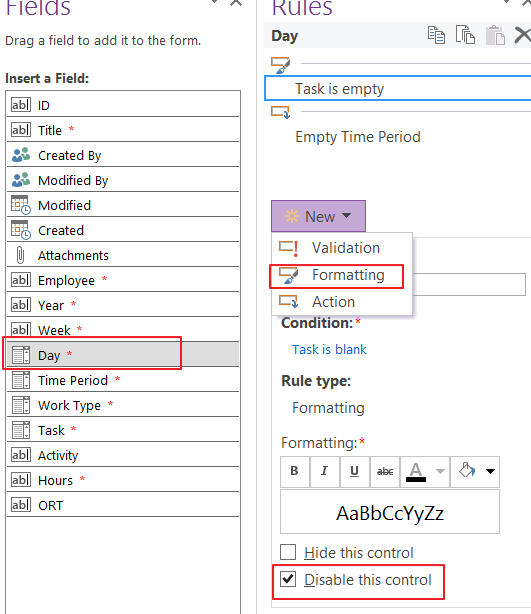The width and height of the screenshot is (531, 614).
Task: Open the New rule dropdown
Action: pos(318,216)
